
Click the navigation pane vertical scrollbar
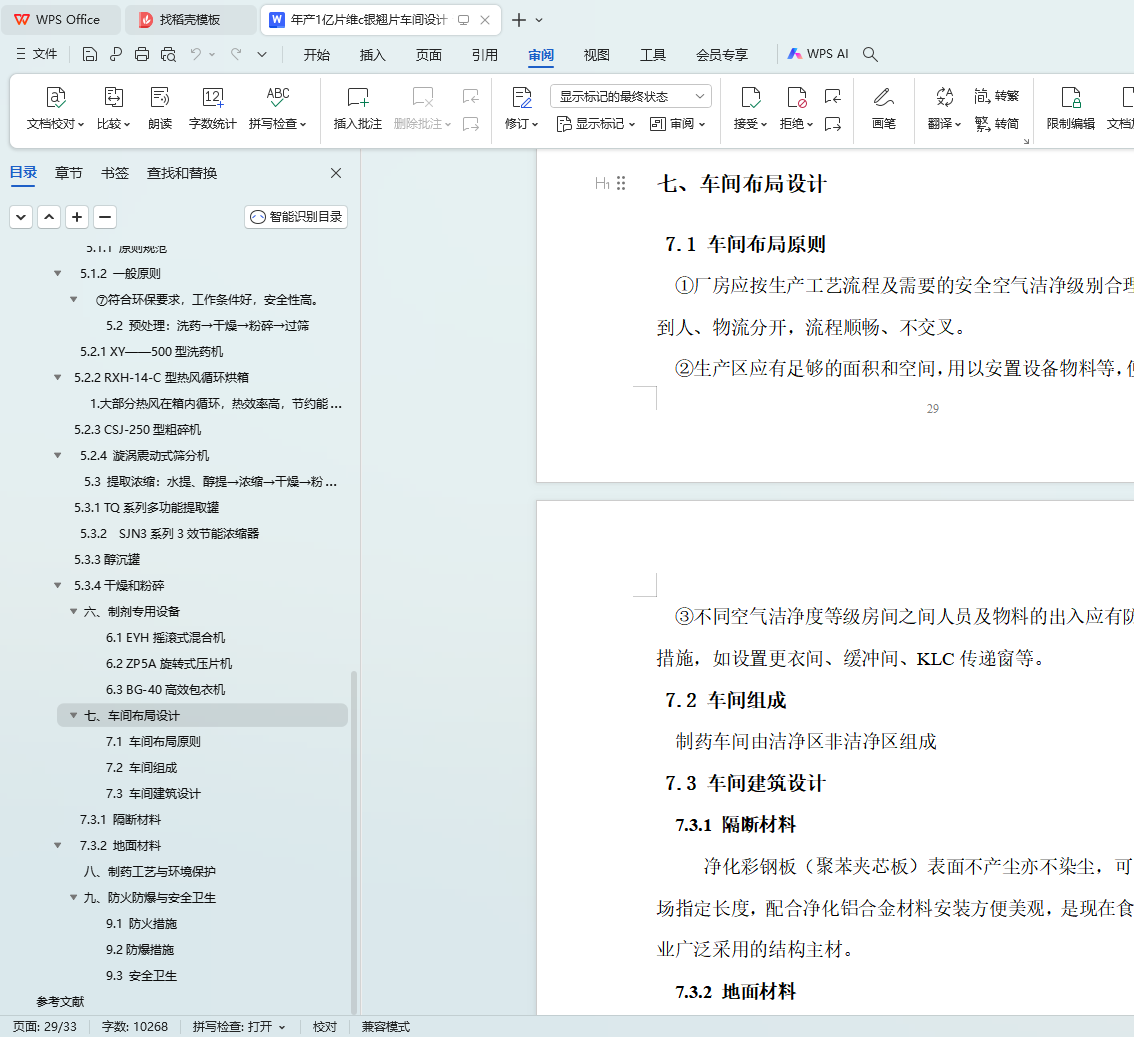pos(353,840)
